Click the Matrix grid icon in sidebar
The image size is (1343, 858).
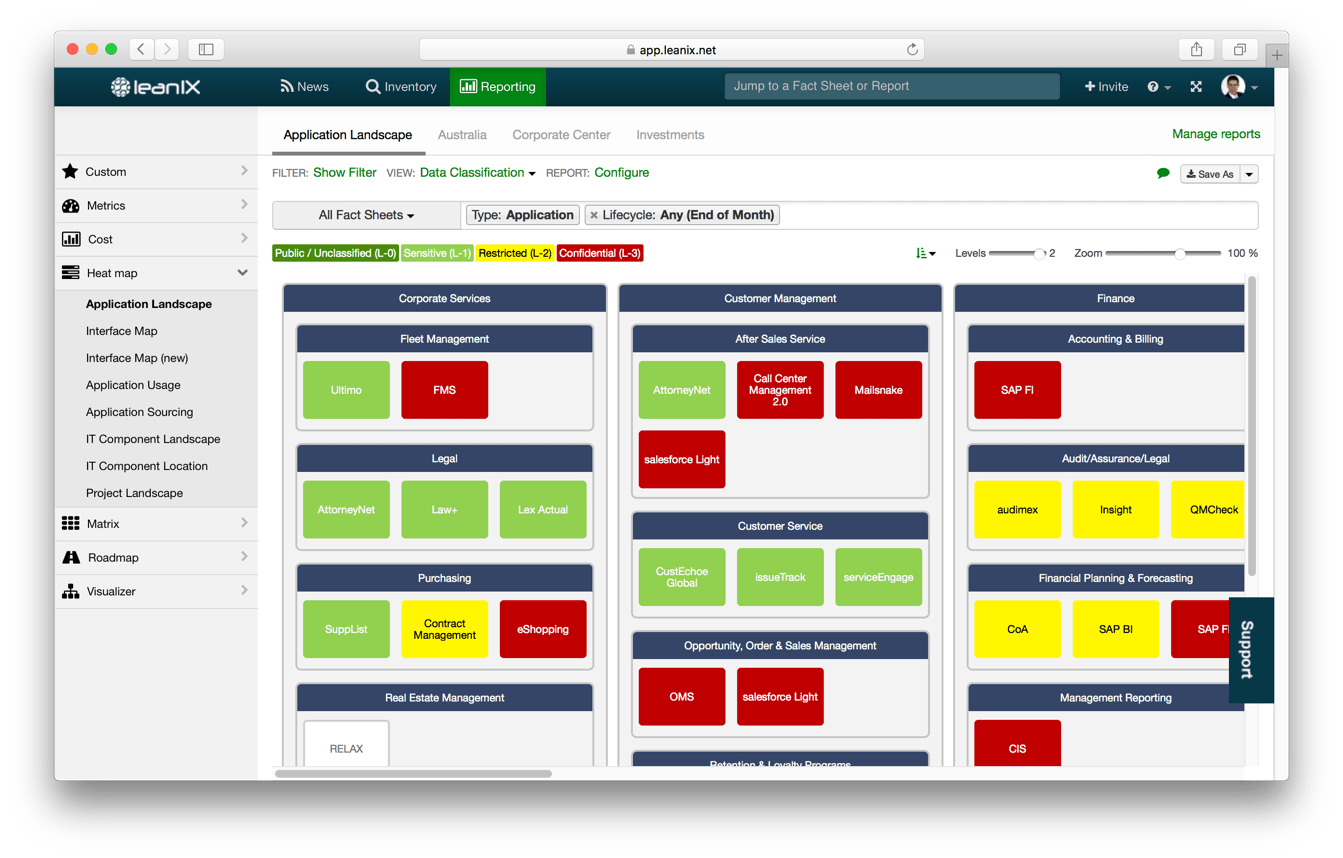coord(70,524)
